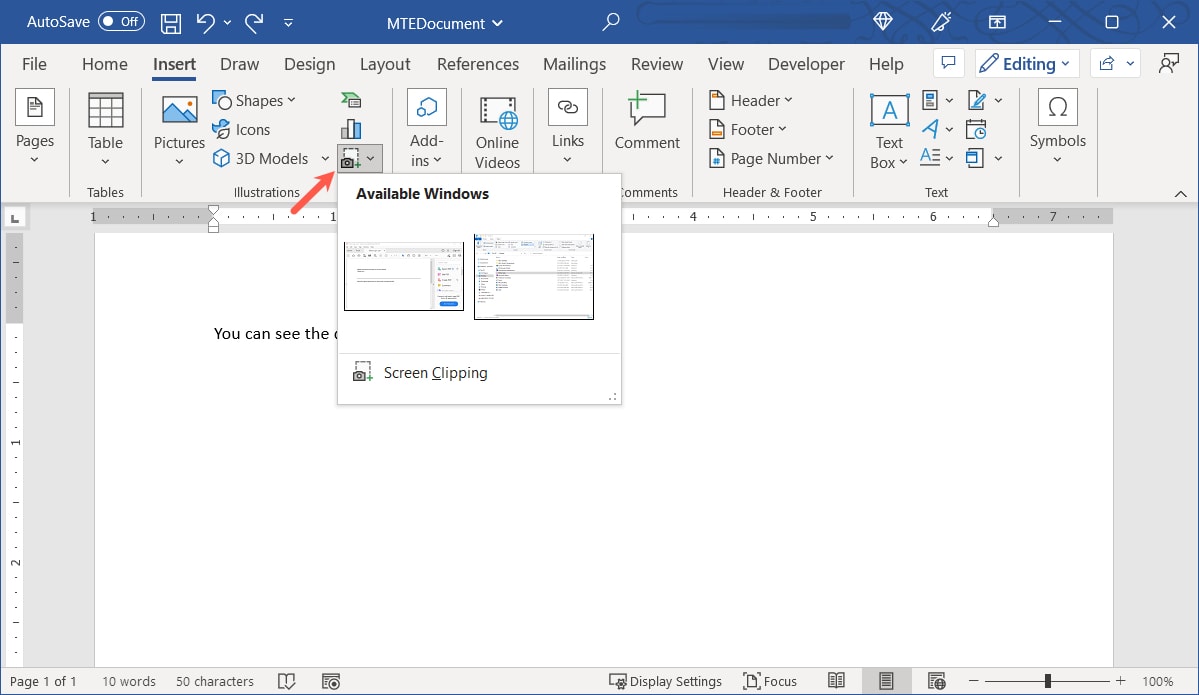Choose Screen Clipping
Image resolution: width=1199 pixels, height=695 pixels.
coord(435,372)
